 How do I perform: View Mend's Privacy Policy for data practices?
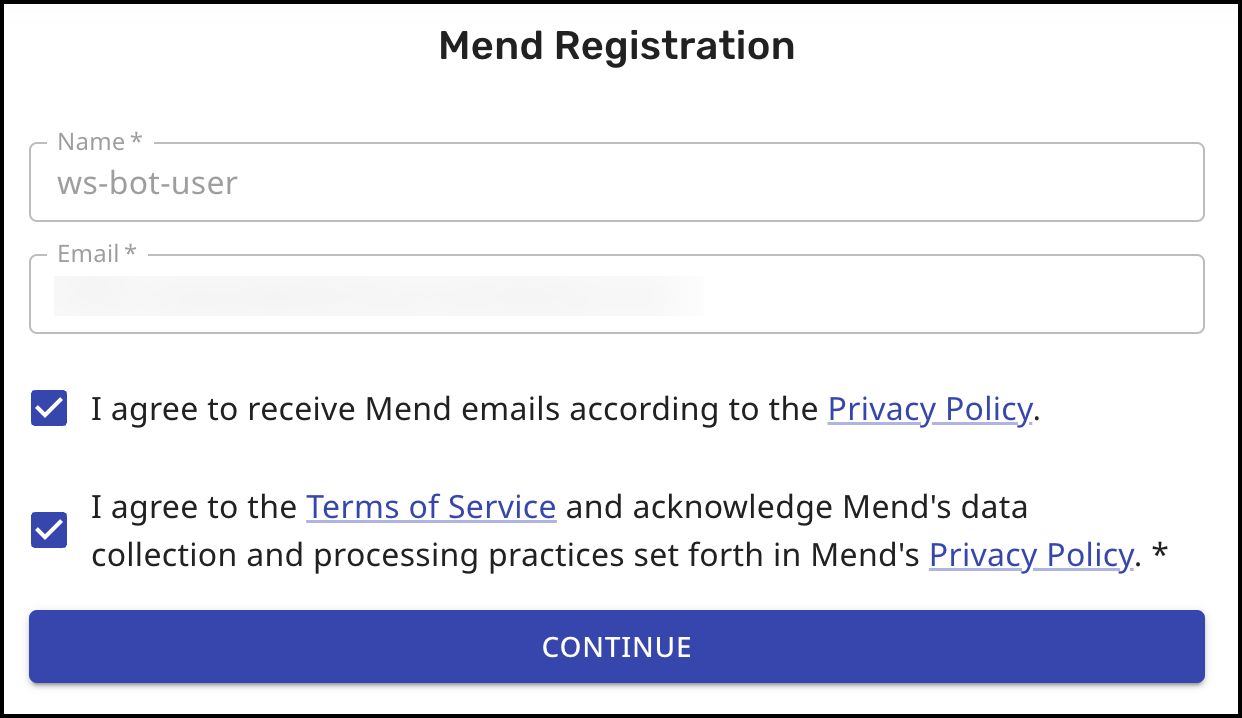[x=1031, y=555]
